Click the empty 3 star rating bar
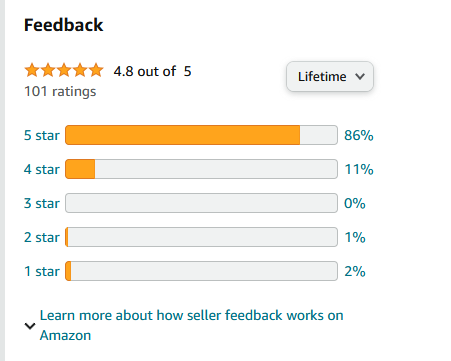Image resolution: width=451 pixels, height=361 pixels. 201,203
